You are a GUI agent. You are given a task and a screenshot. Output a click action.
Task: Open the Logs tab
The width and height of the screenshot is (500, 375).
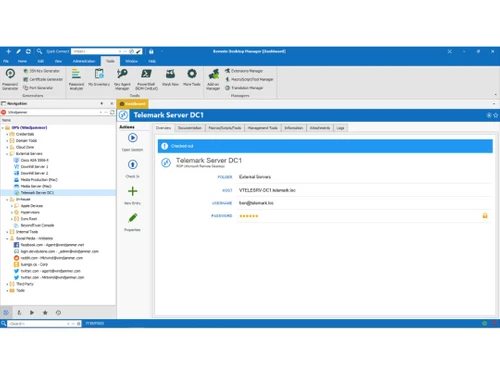click(340, 128)
